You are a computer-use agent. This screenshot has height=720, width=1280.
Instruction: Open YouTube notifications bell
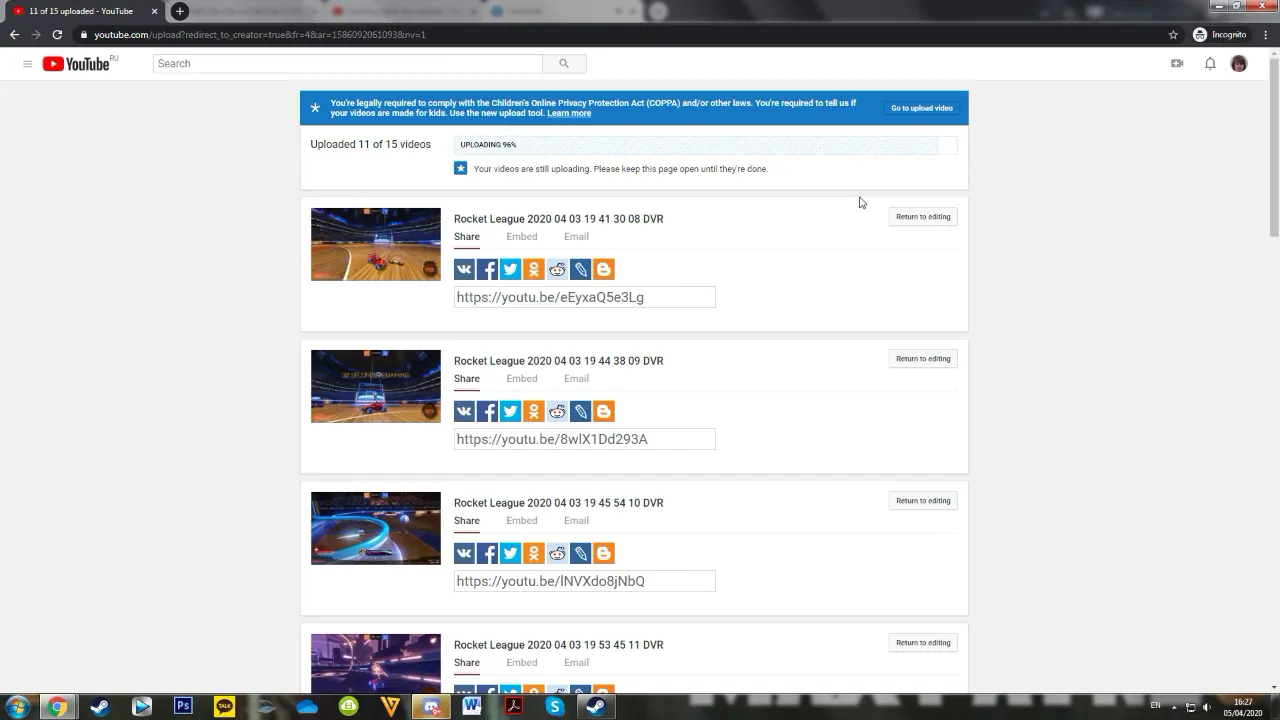(x=1210, y=63)
